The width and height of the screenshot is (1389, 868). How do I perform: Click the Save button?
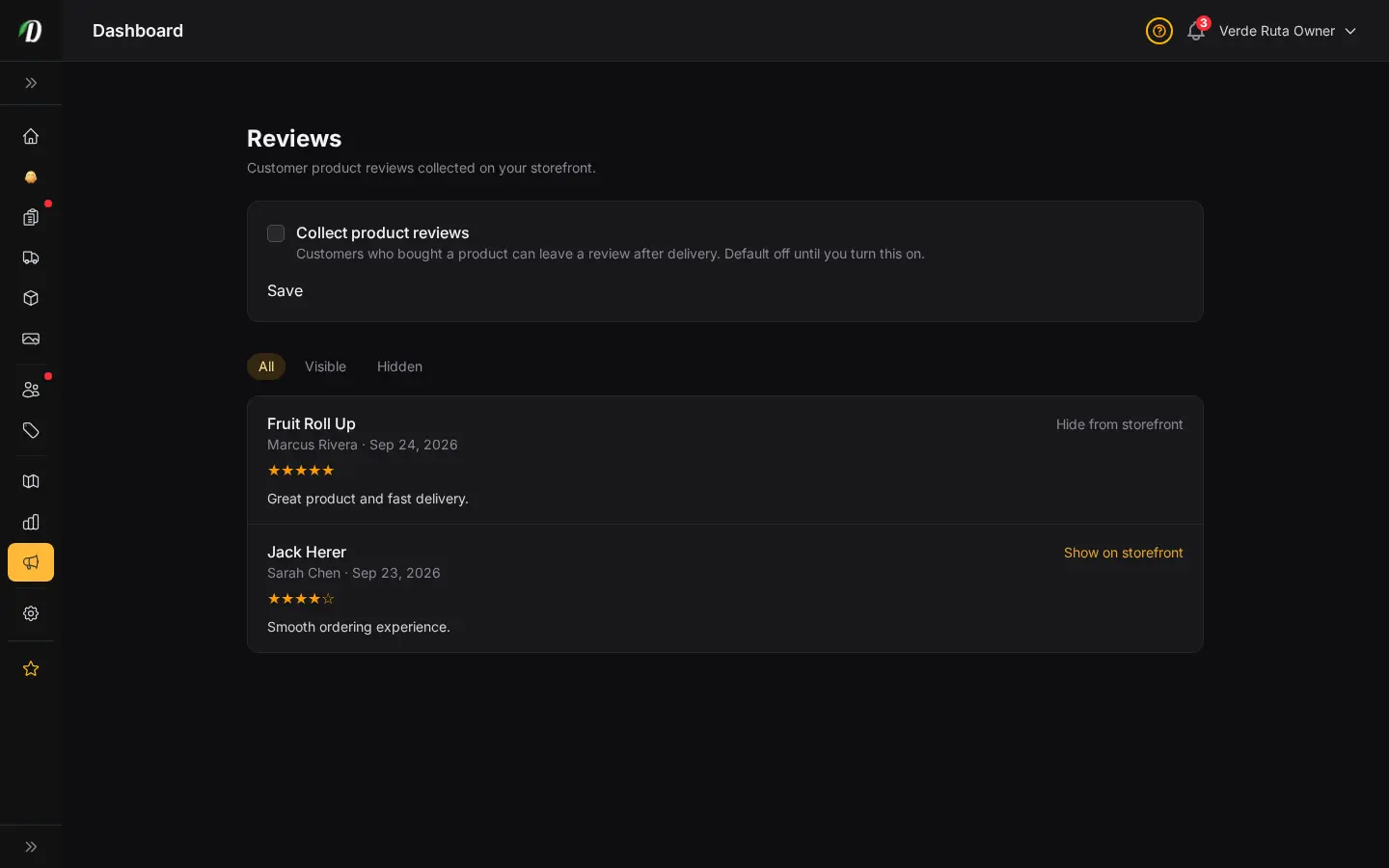(285, 291)
